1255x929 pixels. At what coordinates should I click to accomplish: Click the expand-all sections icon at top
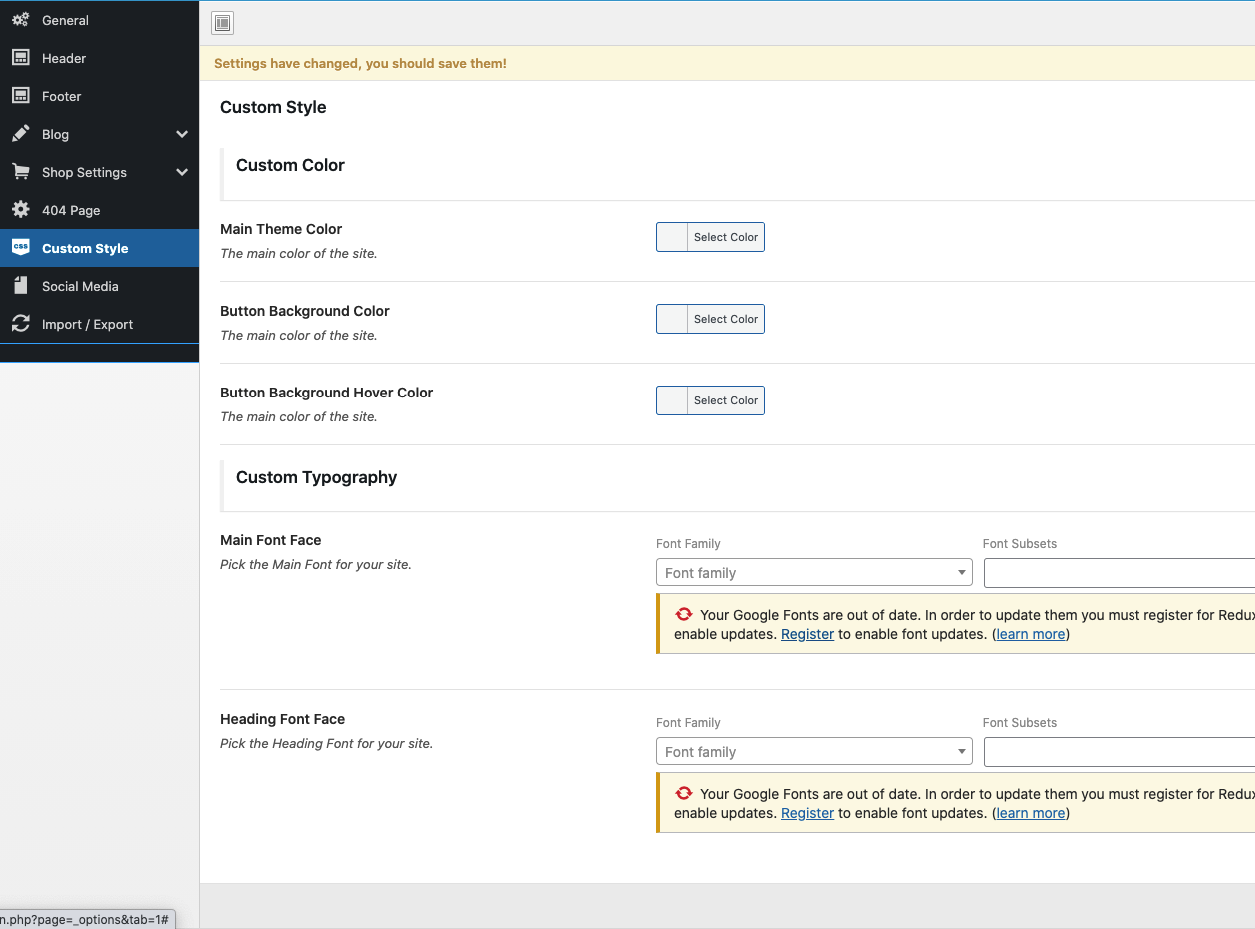[222, 23]
